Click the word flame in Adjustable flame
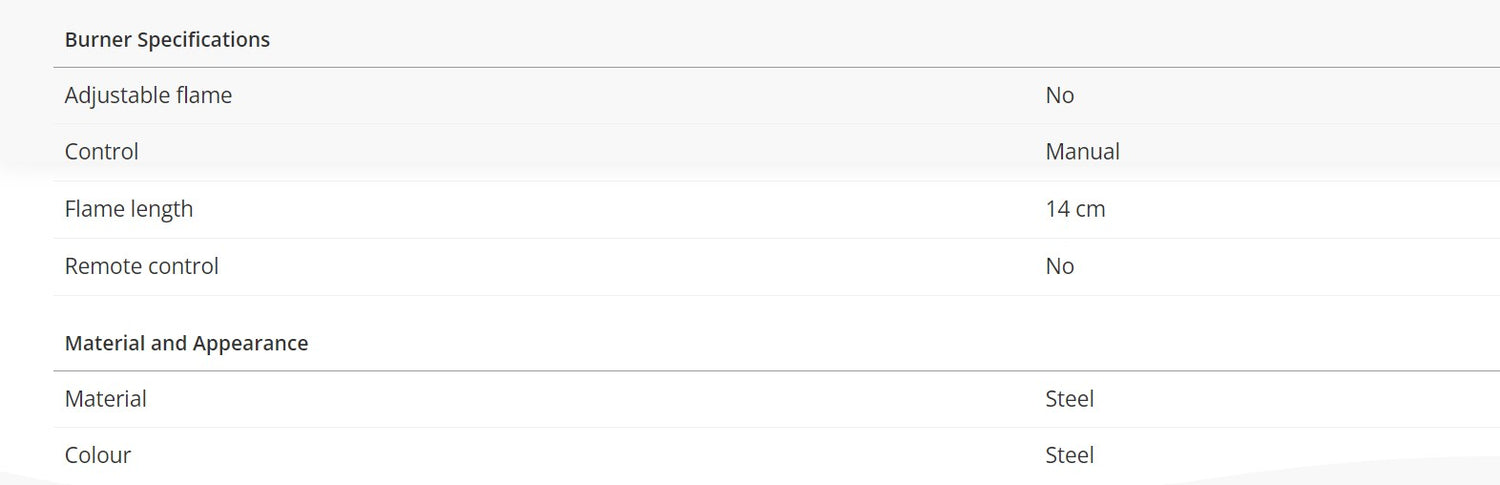The height and width of the screenshot is (485, 1500). 203,95
